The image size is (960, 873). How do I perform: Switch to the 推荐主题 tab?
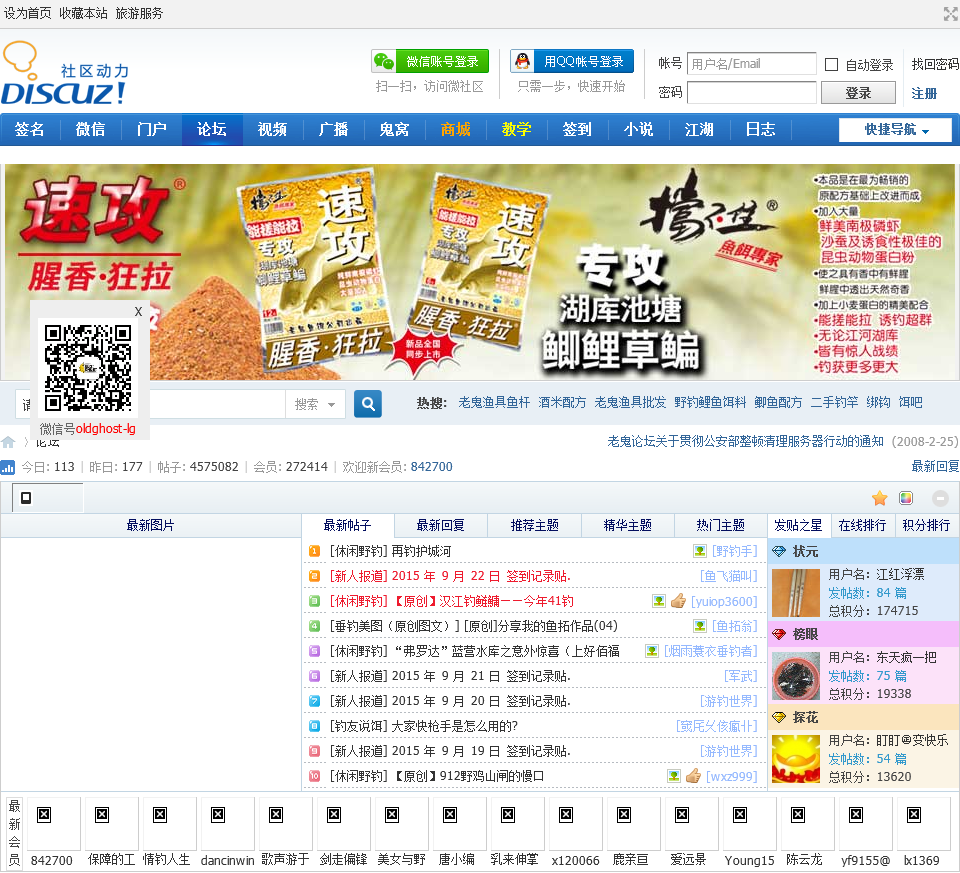(x=534, y=525)
